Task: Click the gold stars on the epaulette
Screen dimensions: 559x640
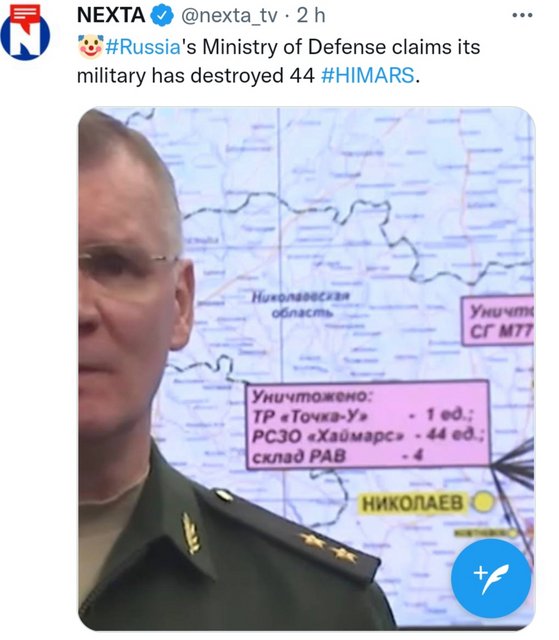Action: tap(328, 547)
